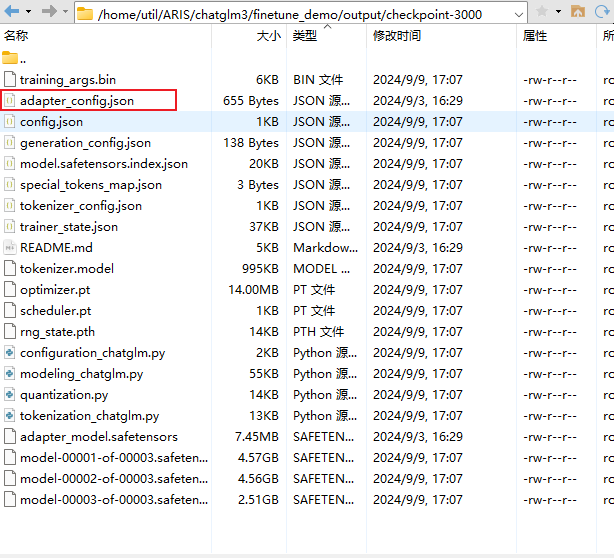This screenshot has height=558, width=614.
Task: Click the back navigation arrow
Action: pos(12,13)
